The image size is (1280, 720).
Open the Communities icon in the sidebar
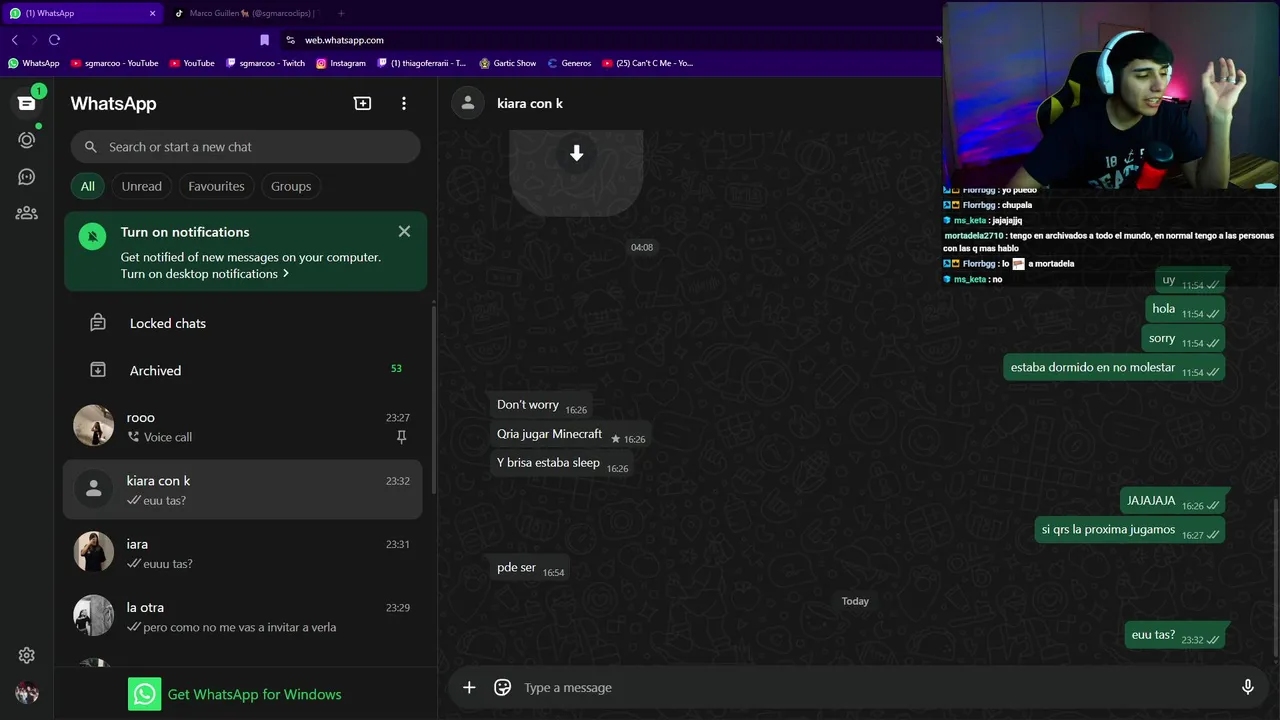click(x=27, y=213)
